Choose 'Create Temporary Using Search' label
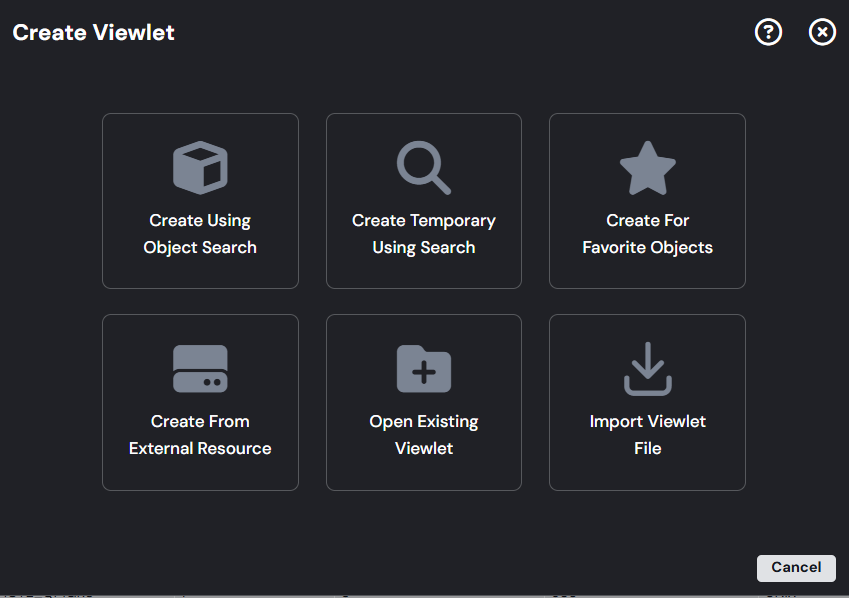 coord(423,234)
